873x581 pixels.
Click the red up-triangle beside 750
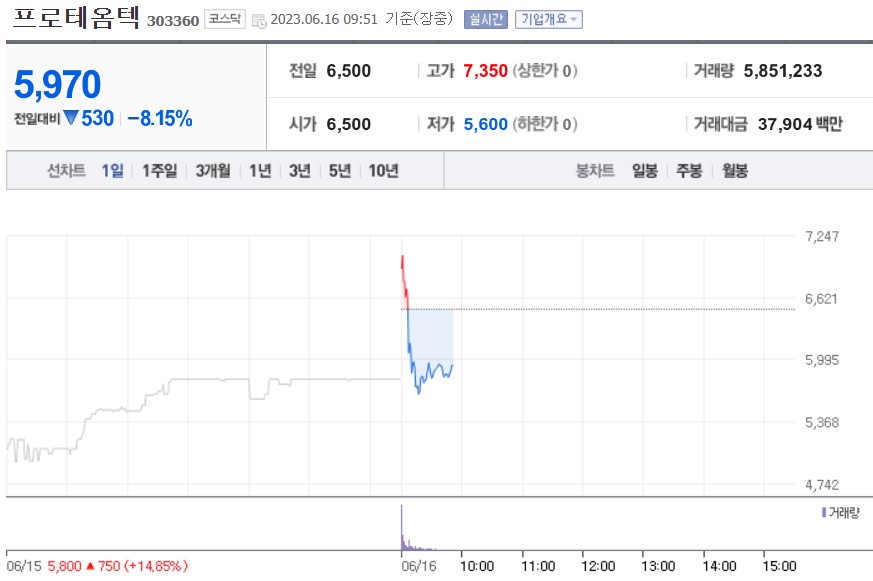pyautogui.click(x=90, y=566)
